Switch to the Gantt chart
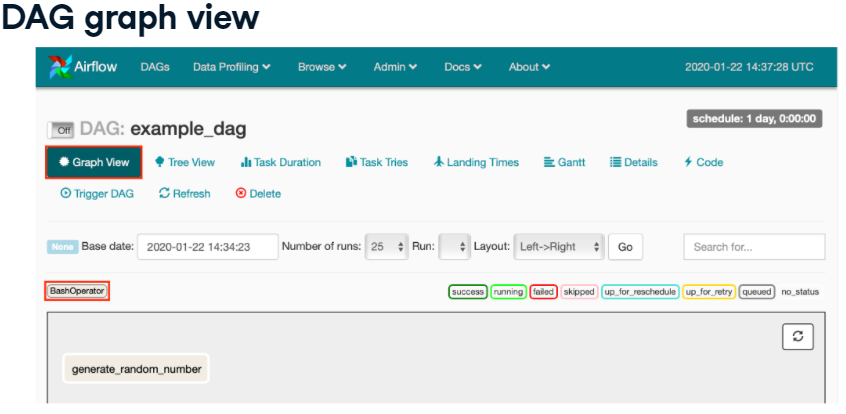This screenshot has width=846, height=414. click(565, 162)
